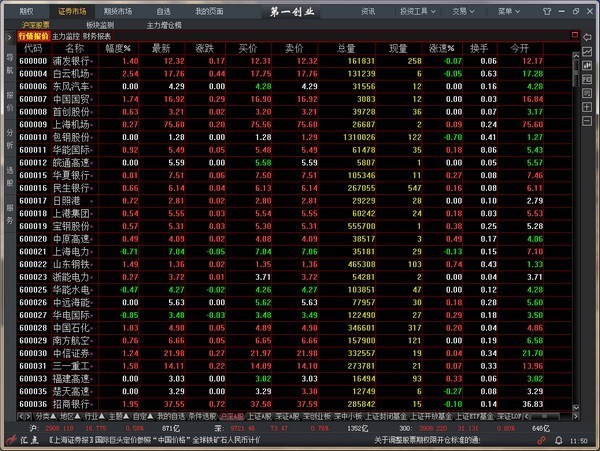600x451 pixels.
Task: Switch to the 自选 top tab
Action: [163, 11]
